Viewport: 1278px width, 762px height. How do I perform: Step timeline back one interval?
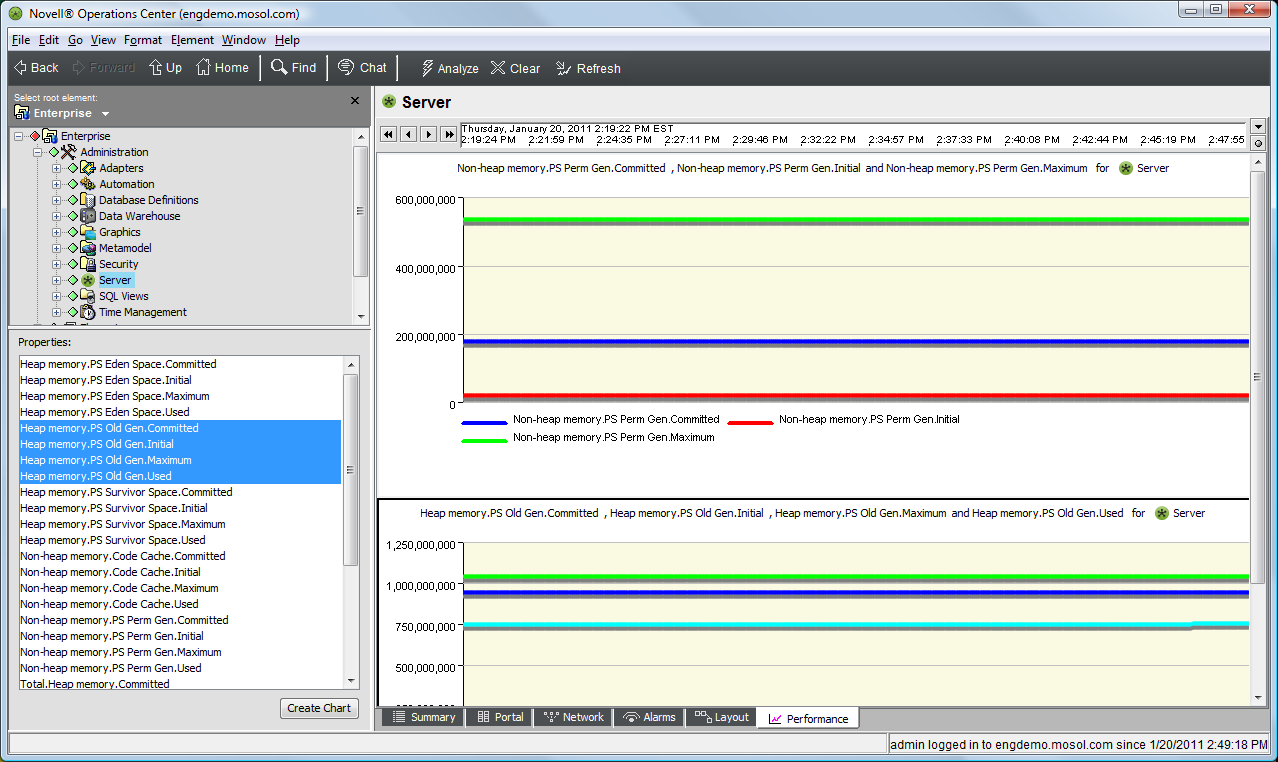tap(408, 134)
